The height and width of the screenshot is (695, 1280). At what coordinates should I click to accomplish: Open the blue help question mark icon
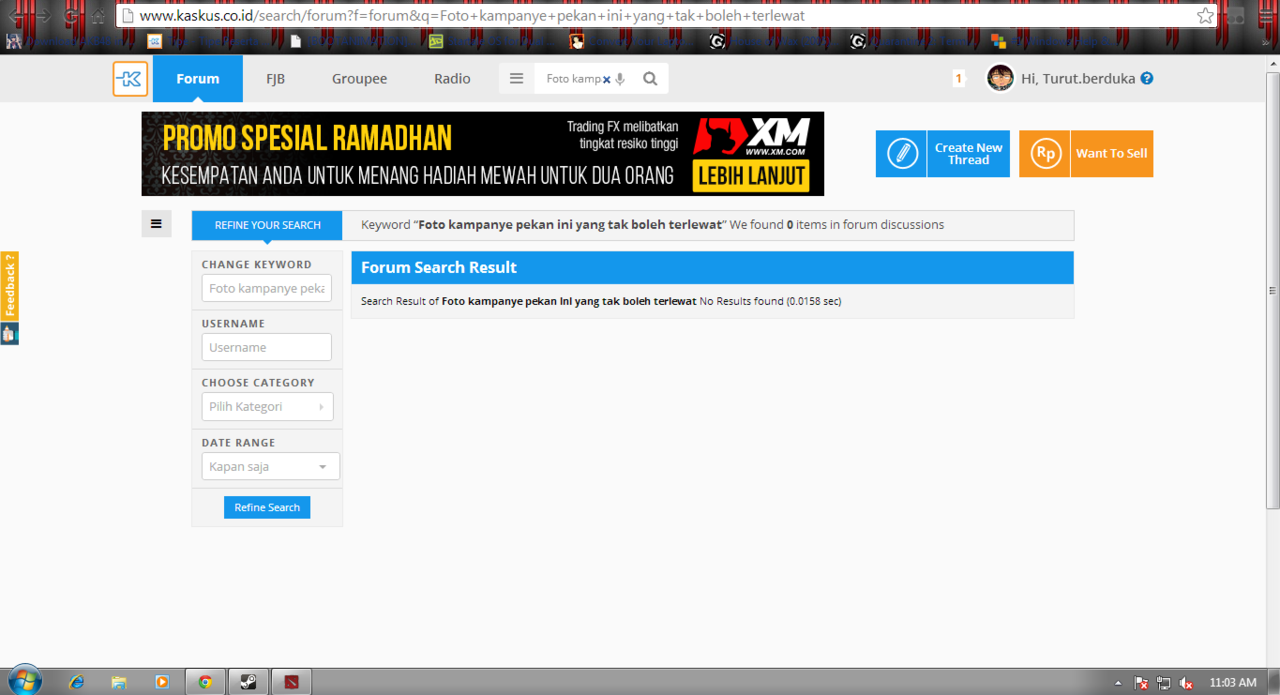pos(1147,78)
